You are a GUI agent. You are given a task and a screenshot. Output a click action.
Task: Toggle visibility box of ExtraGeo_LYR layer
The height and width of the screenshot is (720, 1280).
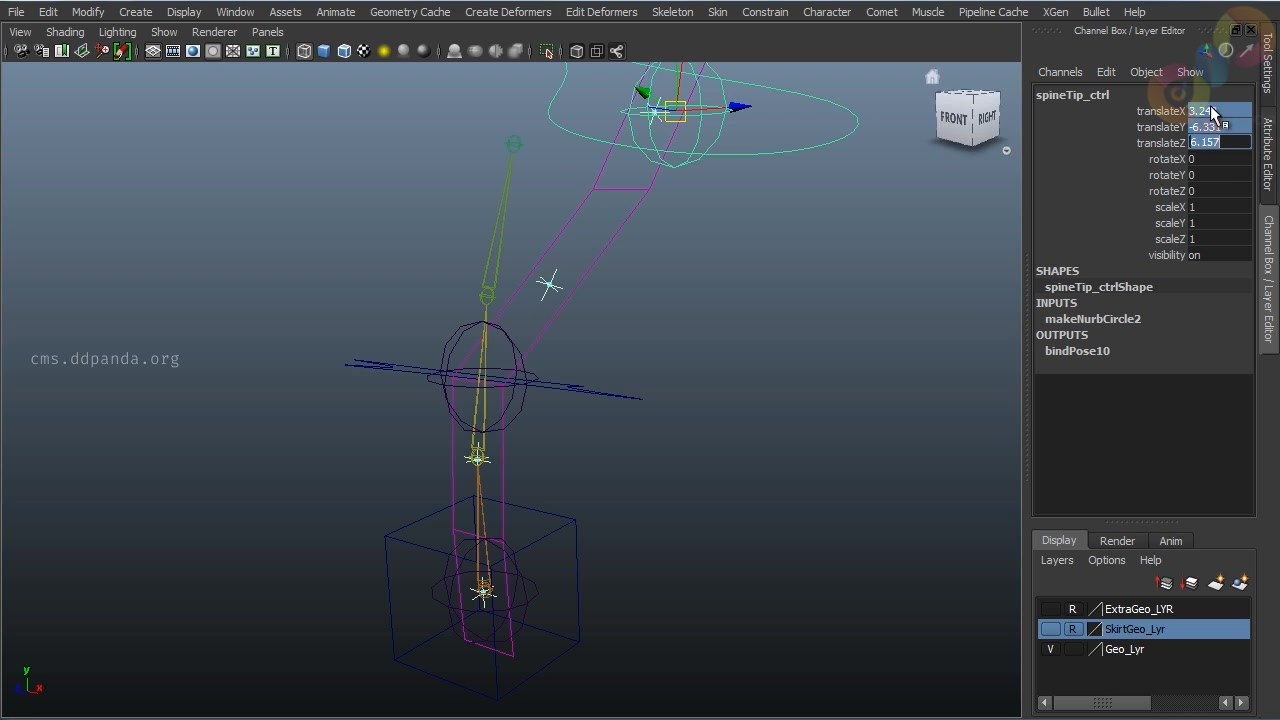point(1050,609)
